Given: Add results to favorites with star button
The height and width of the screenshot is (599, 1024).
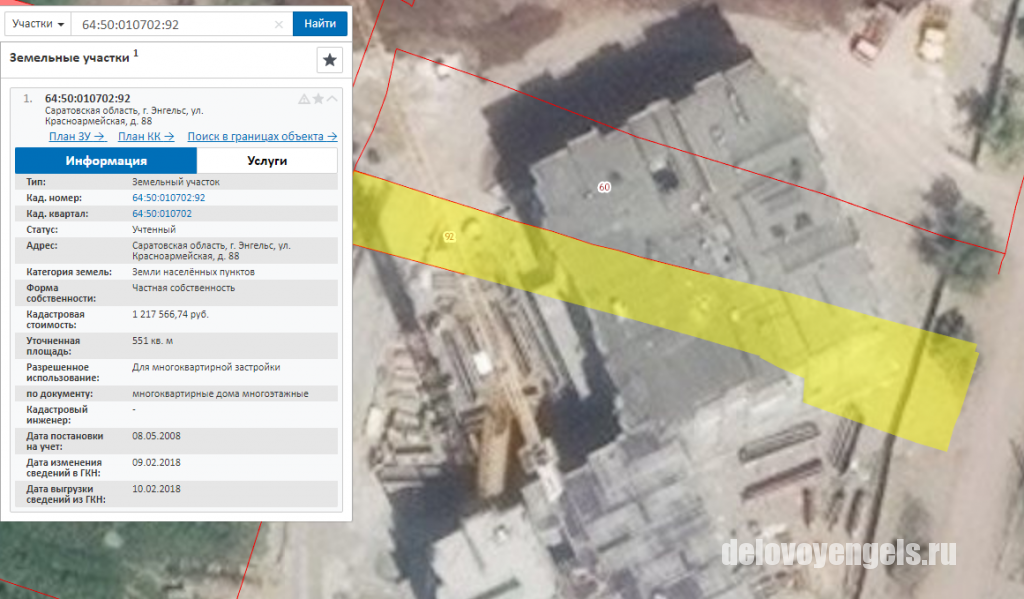Looking at the screenshot, I should coord(330,60).
